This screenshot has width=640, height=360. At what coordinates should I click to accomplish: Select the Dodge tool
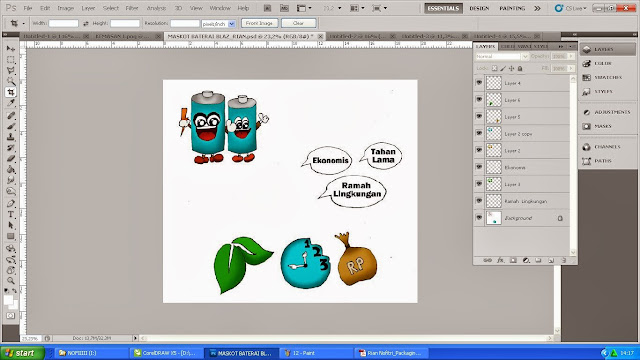[11, 191]
